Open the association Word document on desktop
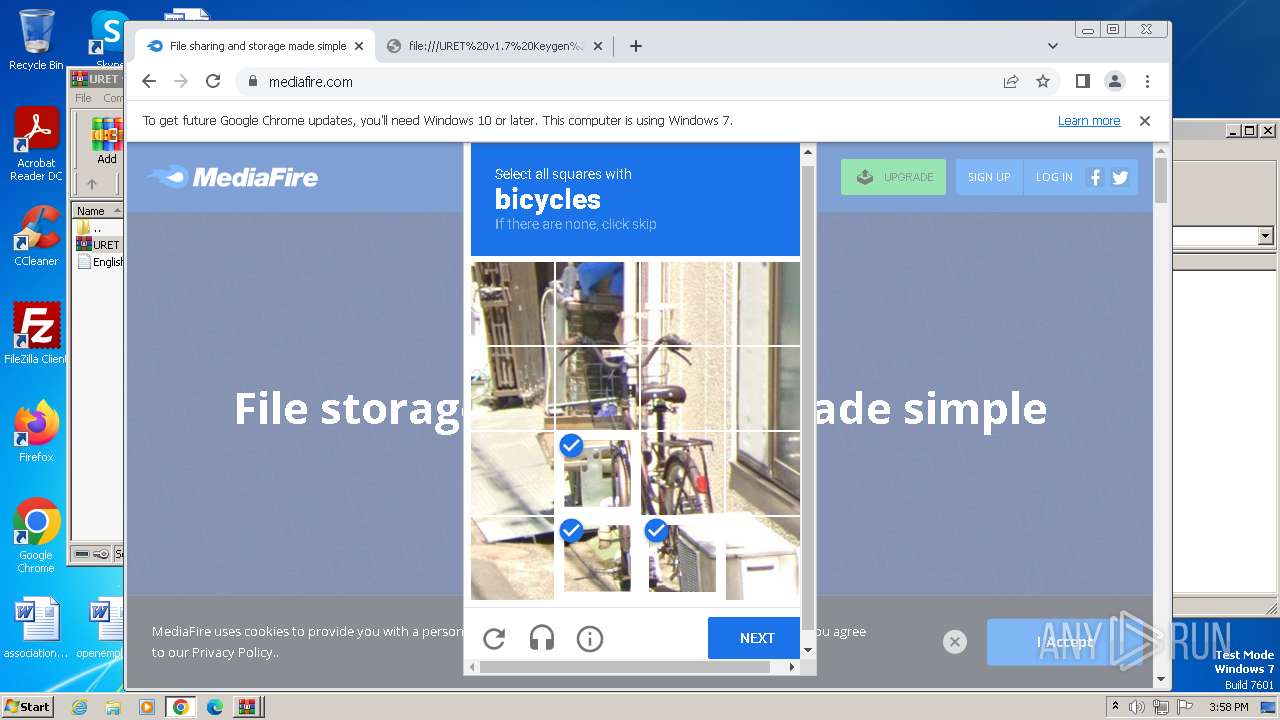The height and width of the screenshot is (720, 1280). click(x=36, y=628)
